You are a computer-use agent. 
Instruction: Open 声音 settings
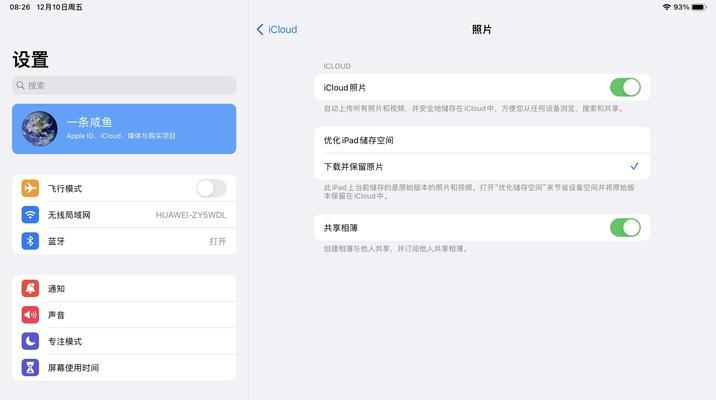124,315
